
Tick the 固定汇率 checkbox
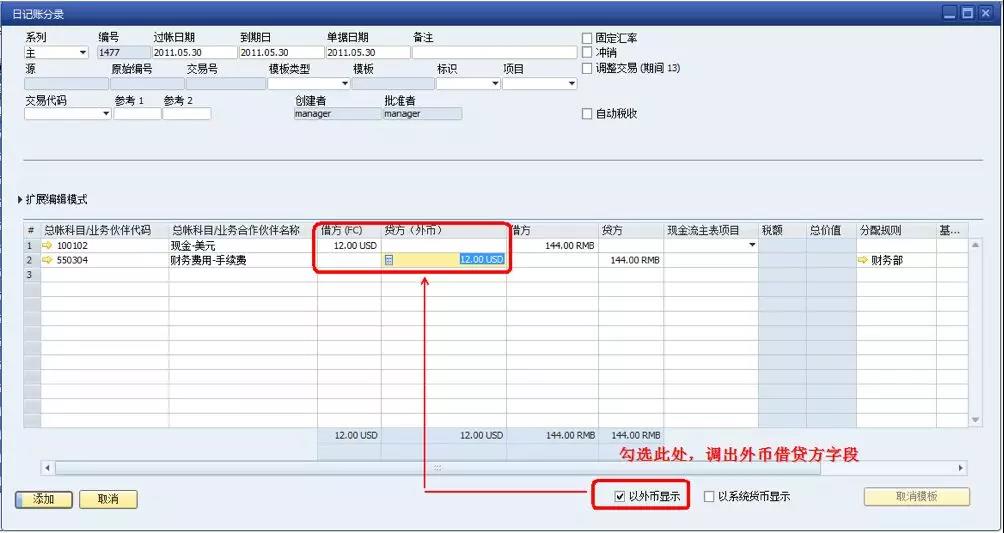pyautogui.click(x=587, y=38)
